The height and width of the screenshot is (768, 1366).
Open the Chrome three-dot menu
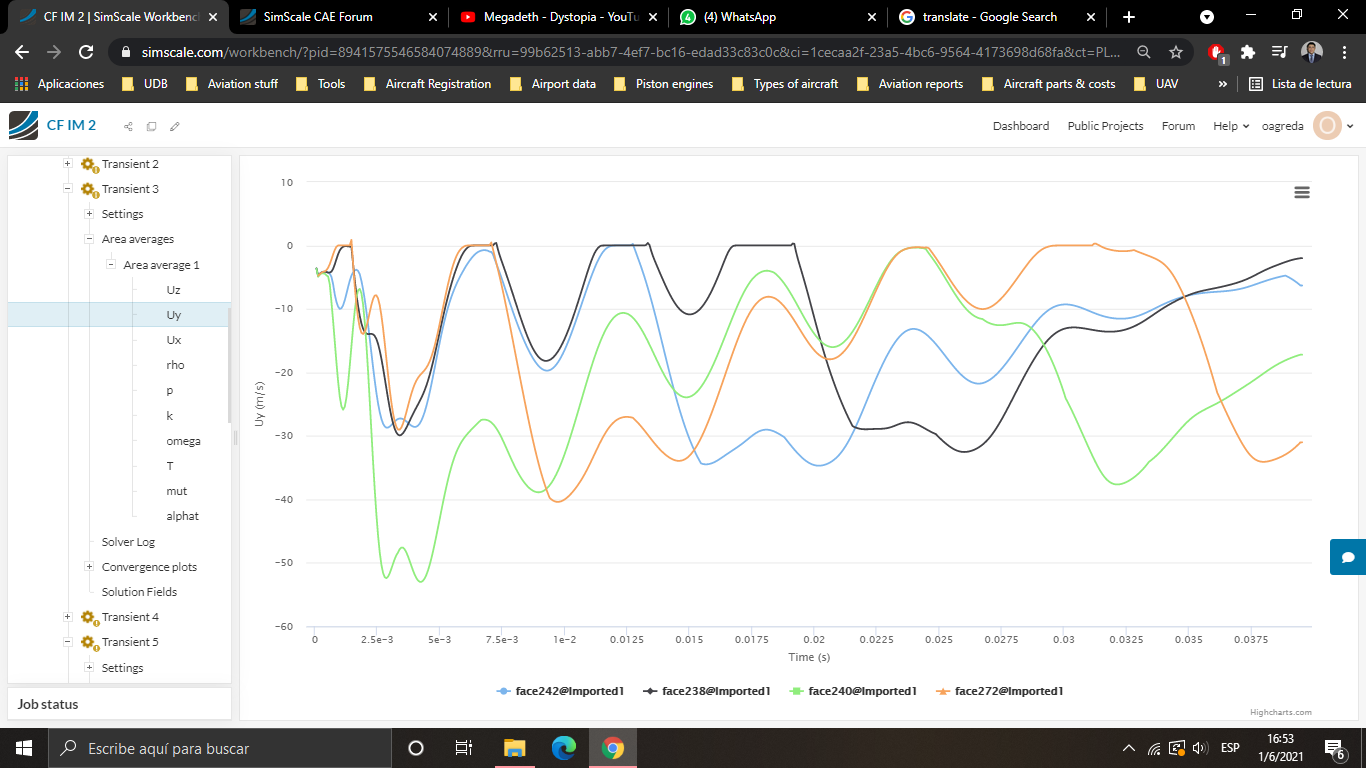point(1345,52)
